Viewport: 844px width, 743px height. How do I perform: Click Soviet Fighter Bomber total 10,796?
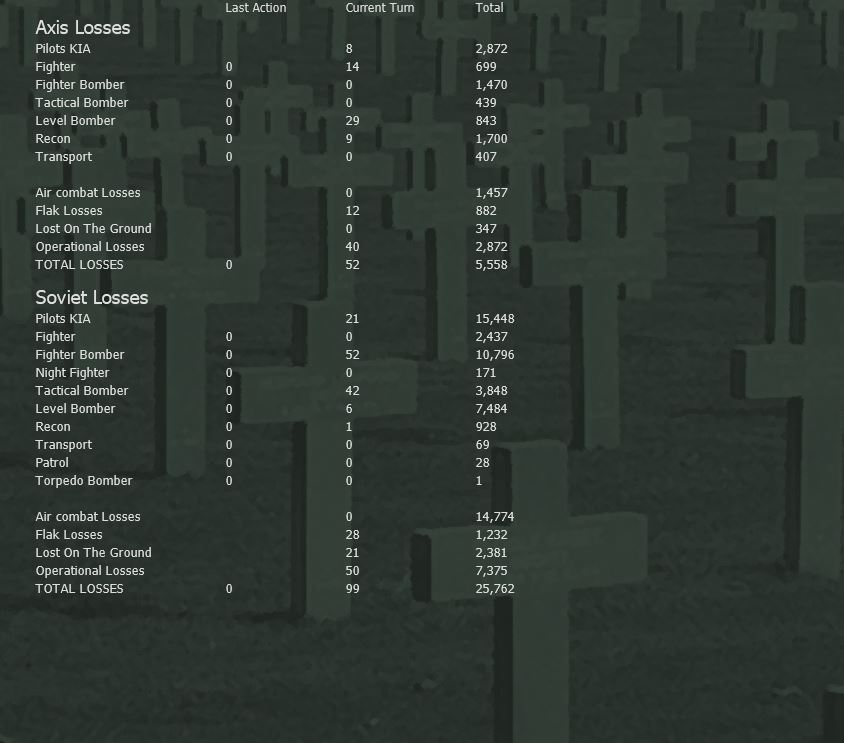pos(495,355)
